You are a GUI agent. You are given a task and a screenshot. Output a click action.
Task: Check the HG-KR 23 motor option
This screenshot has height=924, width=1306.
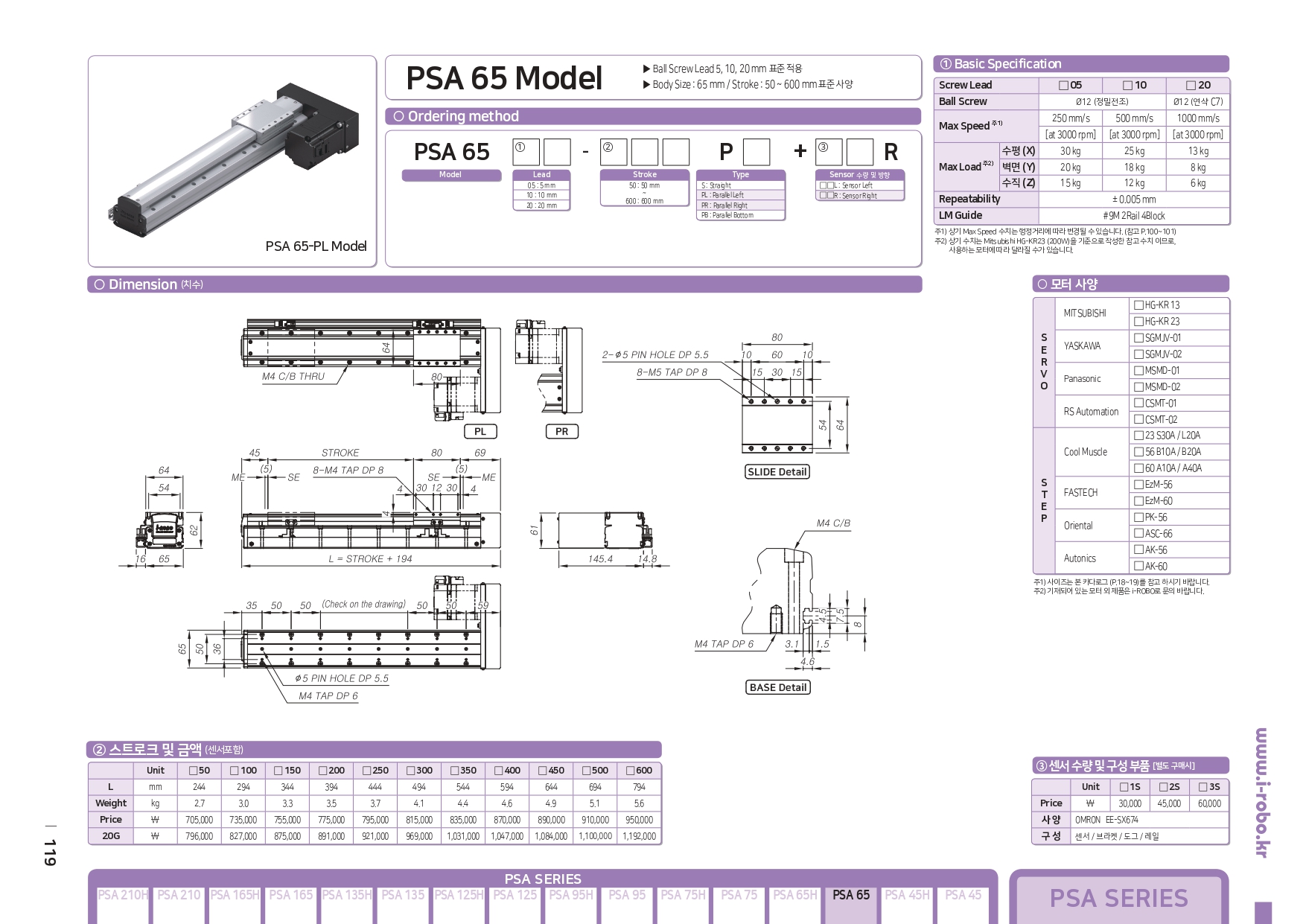pyautogui.click(x=1138, y=322)
